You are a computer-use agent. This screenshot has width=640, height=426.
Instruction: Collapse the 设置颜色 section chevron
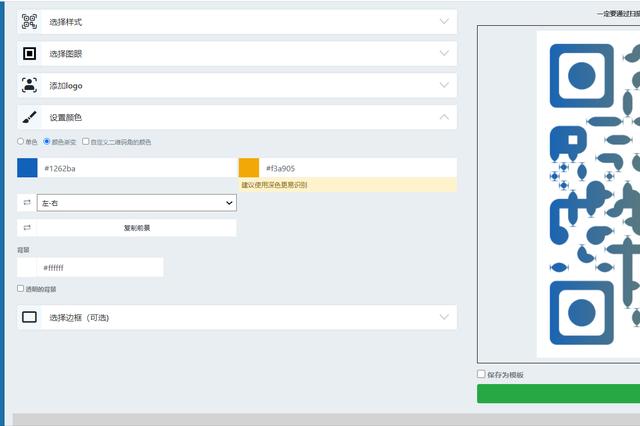[x=444, y=117]
